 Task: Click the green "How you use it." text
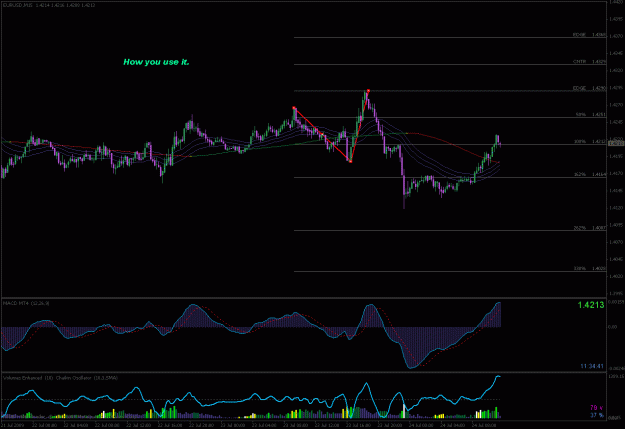point(156,62)
